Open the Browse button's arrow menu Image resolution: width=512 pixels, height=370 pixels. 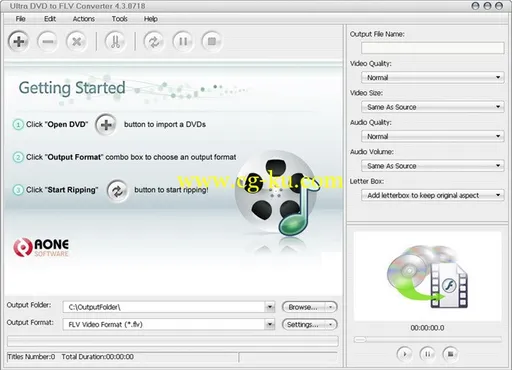331,307
